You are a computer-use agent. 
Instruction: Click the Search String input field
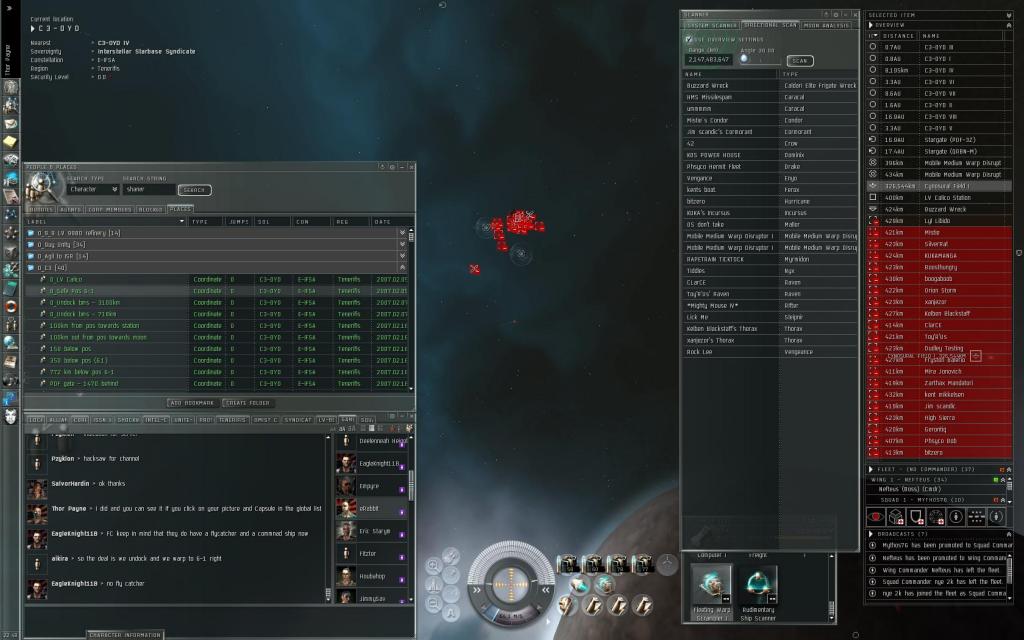coord(148,189)
